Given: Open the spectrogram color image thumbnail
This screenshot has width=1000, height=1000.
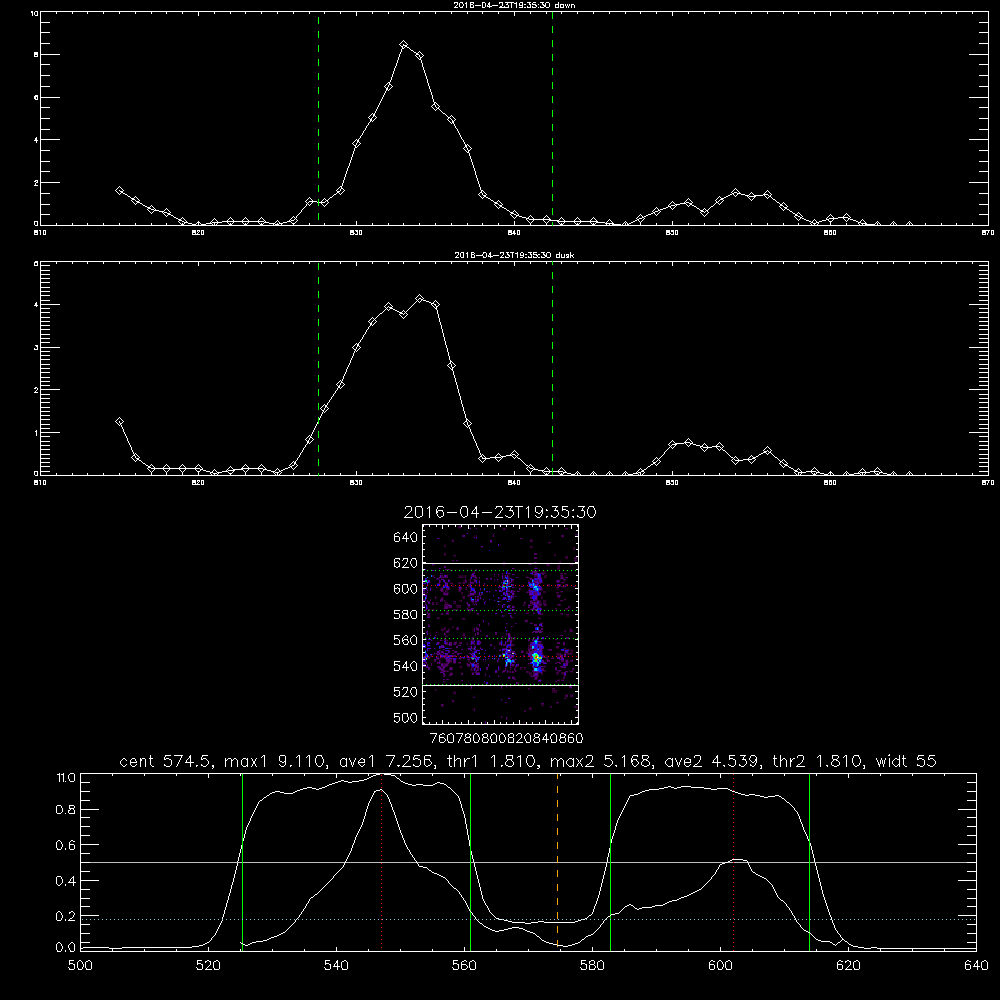Looking at the screenshot, I should click(x=501, y=624).
